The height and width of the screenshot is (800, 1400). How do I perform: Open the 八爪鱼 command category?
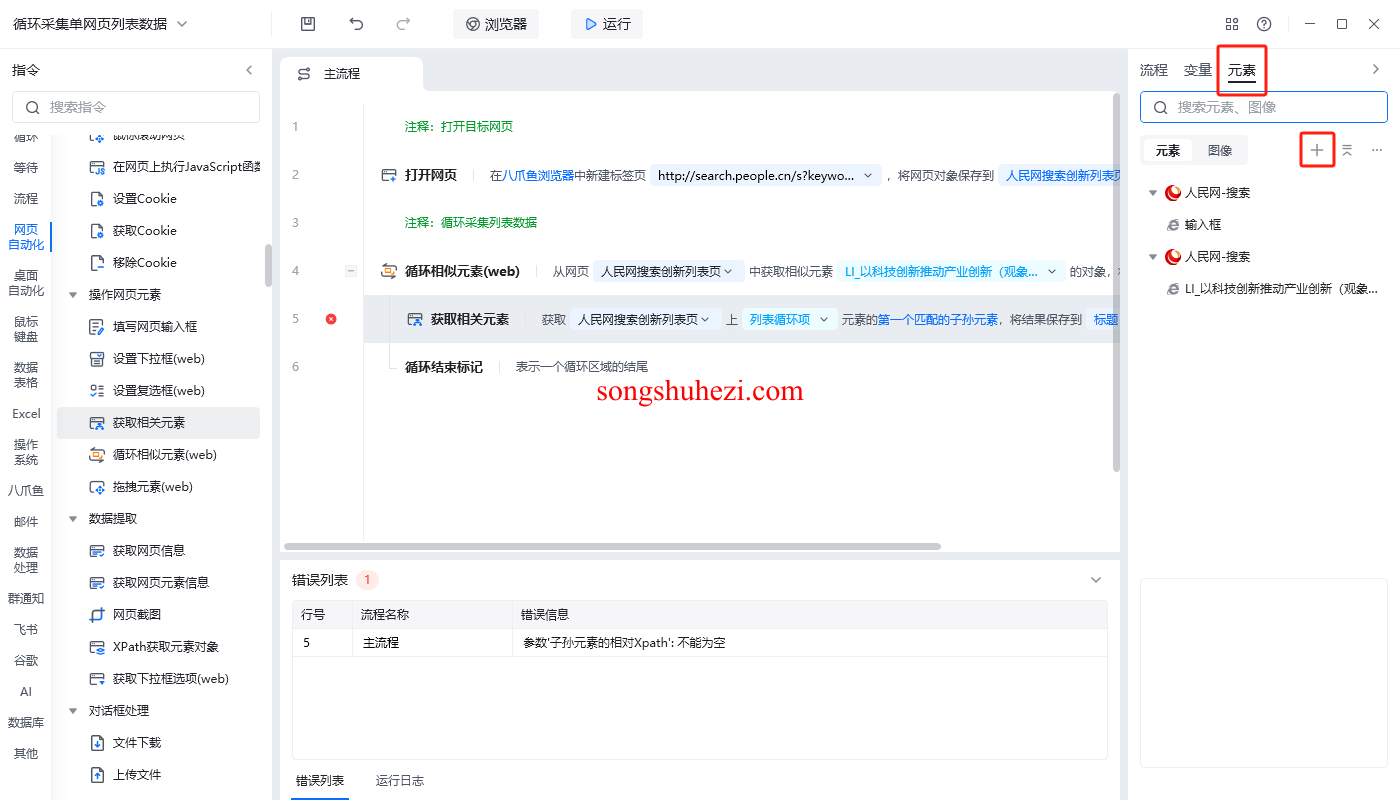(x=26, y=490)
